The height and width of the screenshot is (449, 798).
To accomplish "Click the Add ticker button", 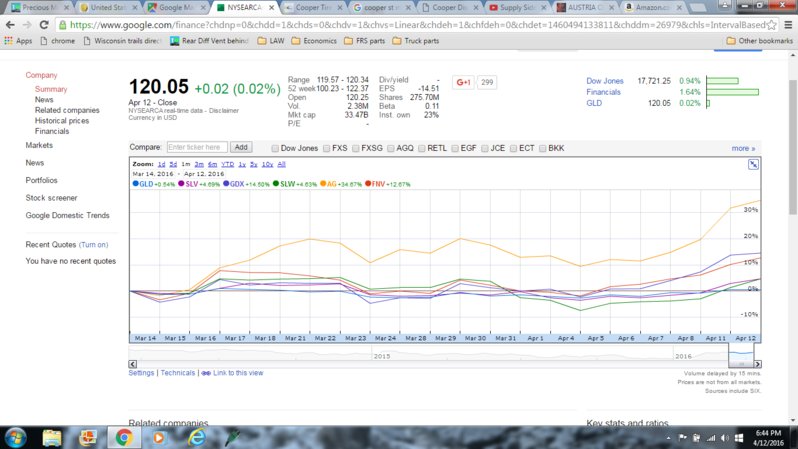I will click(241, 147).
